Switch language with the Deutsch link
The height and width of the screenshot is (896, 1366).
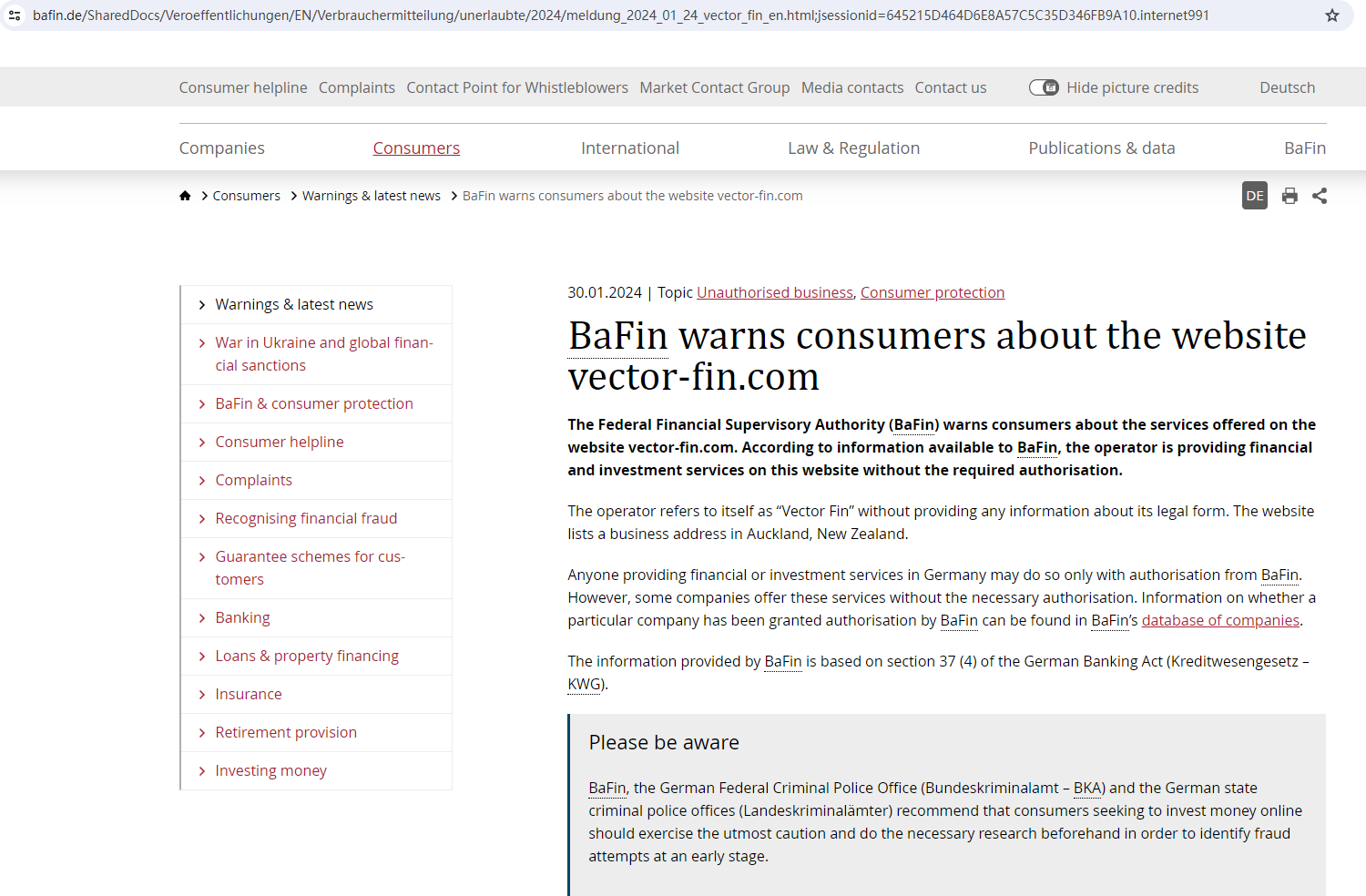click(x=1287, y=87)
